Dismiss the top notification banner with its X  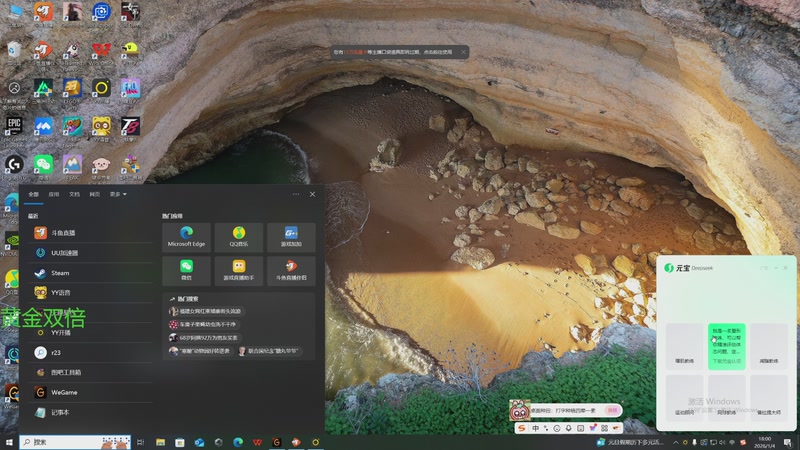pos(463,52)
